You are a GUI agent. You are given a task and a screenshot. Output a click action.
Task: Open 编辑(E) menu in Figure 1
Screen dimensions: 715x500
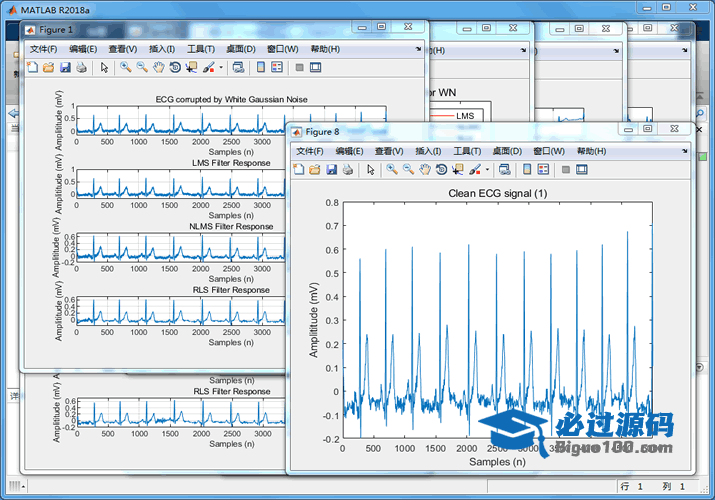click(x=83, y=49)
